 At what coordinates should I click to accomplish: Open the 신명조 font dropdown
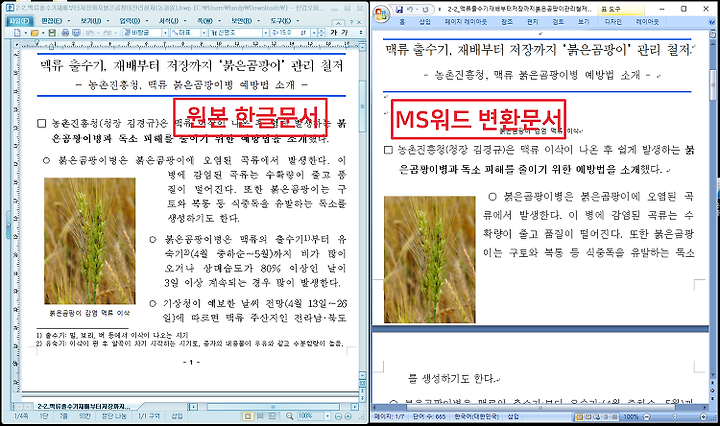coord(265,33)
